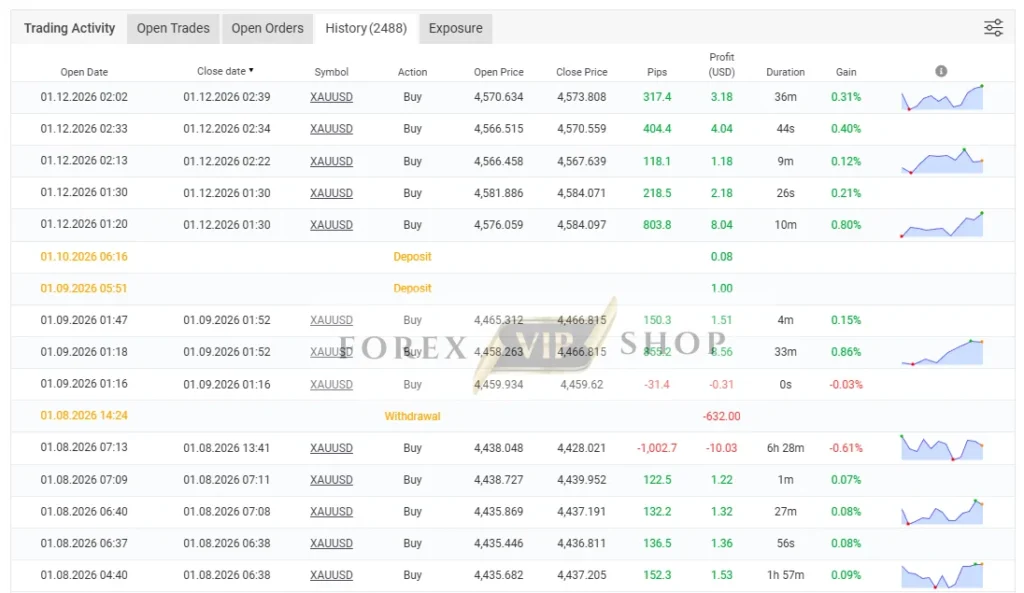
Task: Click the Deposit entry dated 01.10.2026 06:16
Action: [413, 257]
